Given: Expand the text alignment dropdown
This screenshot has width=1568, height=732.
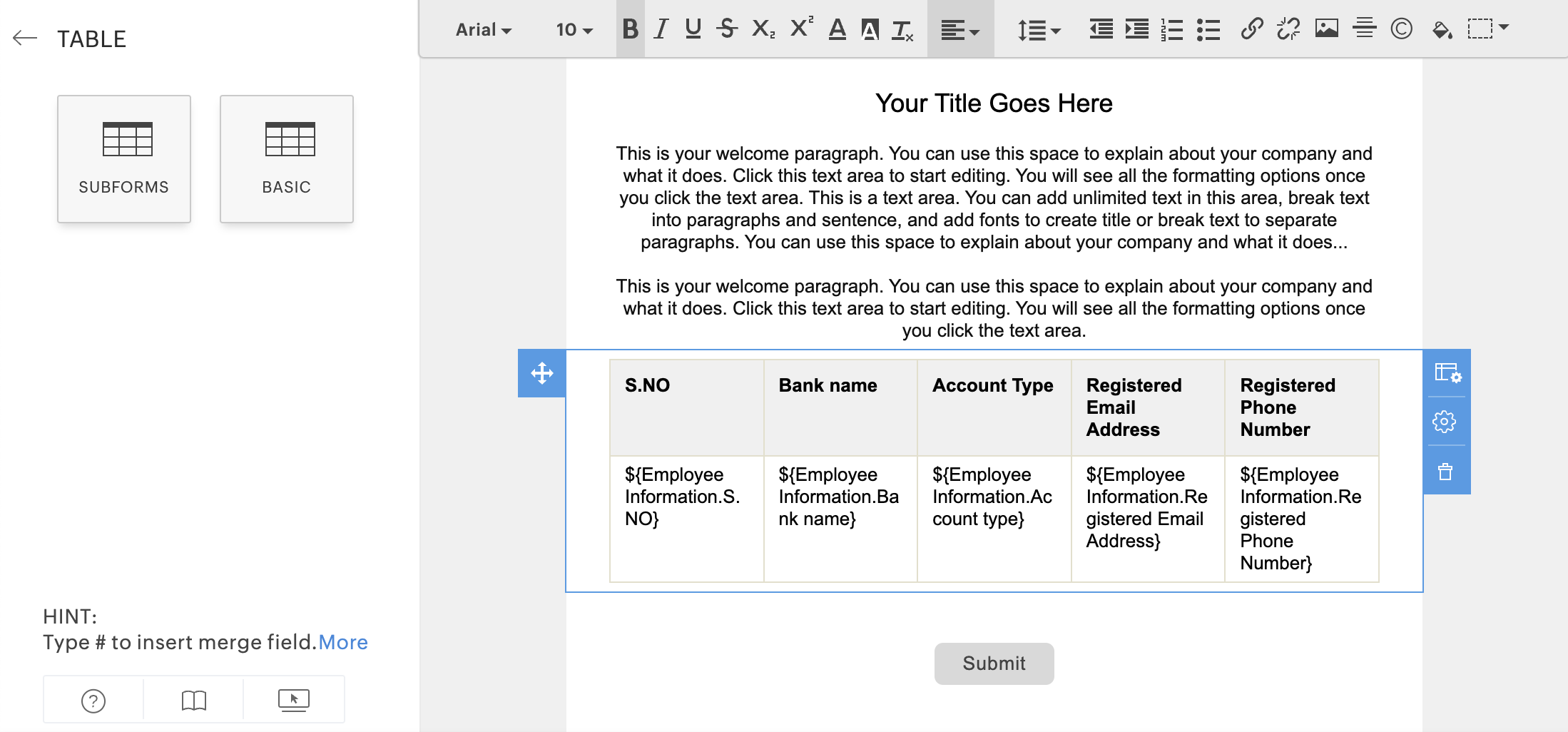Looking at the screenshot, I should (x=960, y=30).
